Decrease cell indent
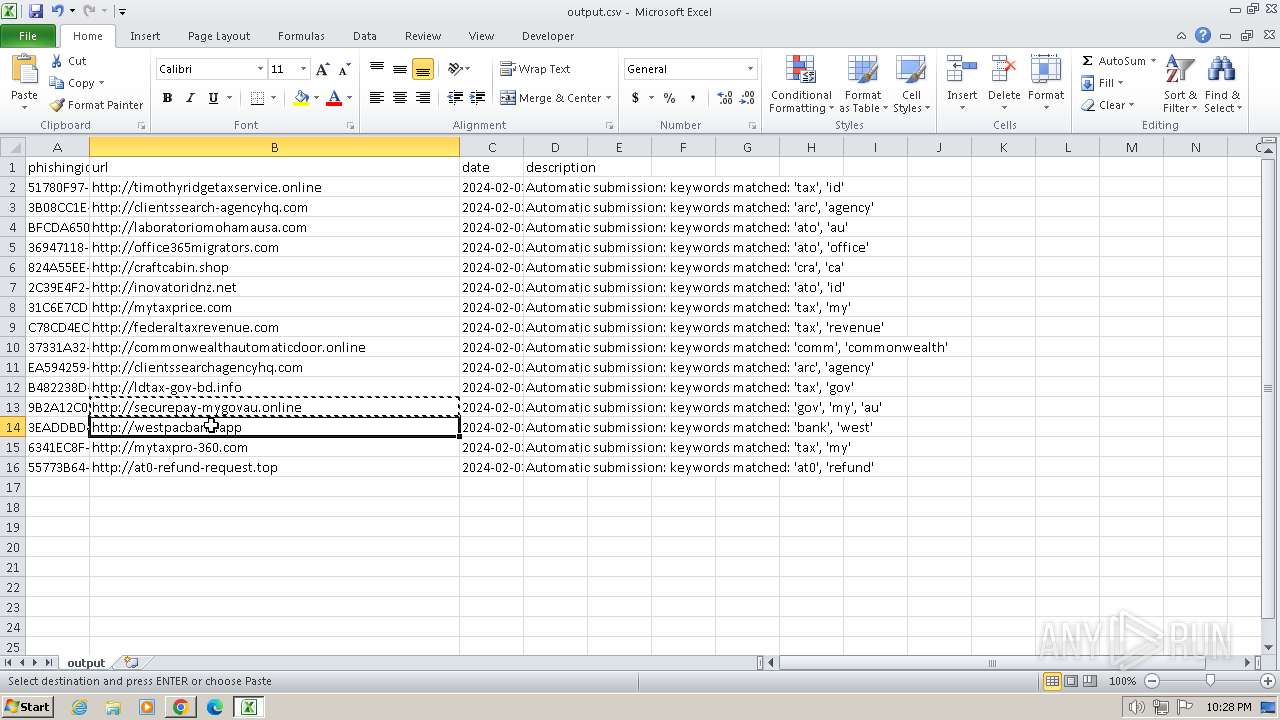The width and height of the screenshot is (1280, 720). 455,98
